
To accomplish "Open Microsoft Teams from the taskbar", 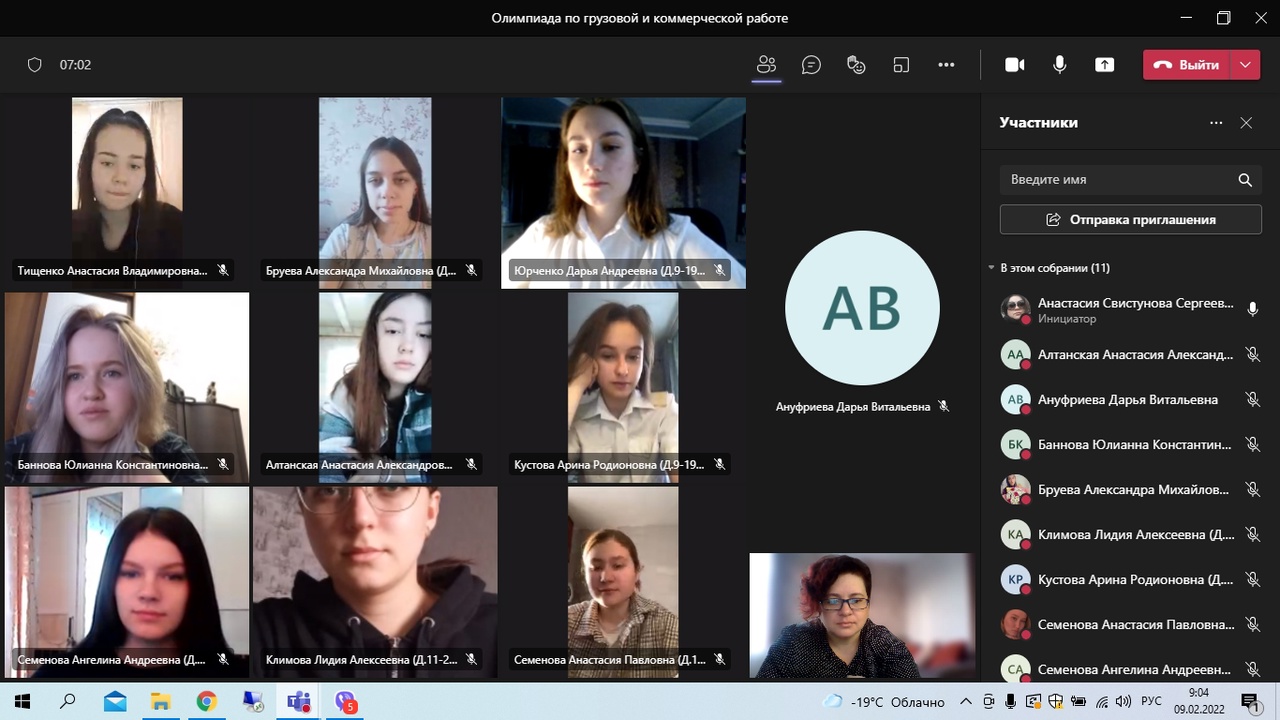I will point(298,702).
